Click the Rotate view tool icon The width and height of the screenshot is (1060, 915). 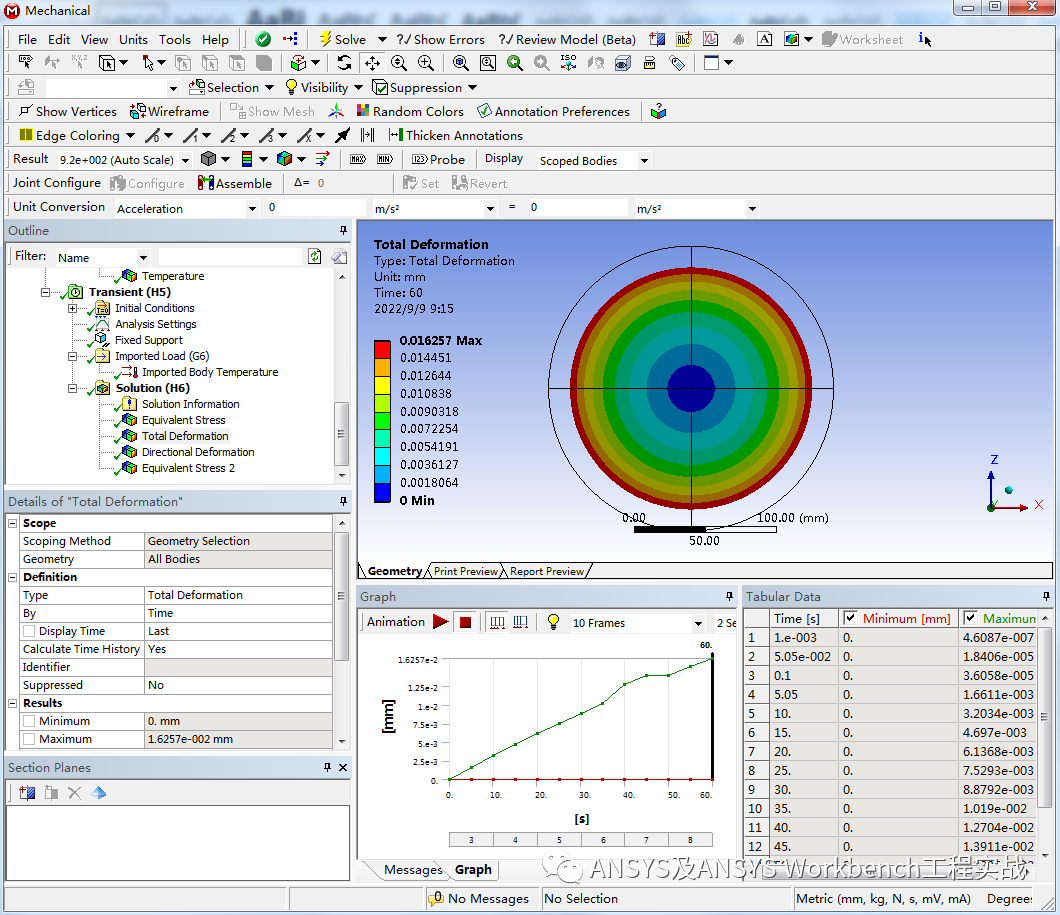coord(344,63)
